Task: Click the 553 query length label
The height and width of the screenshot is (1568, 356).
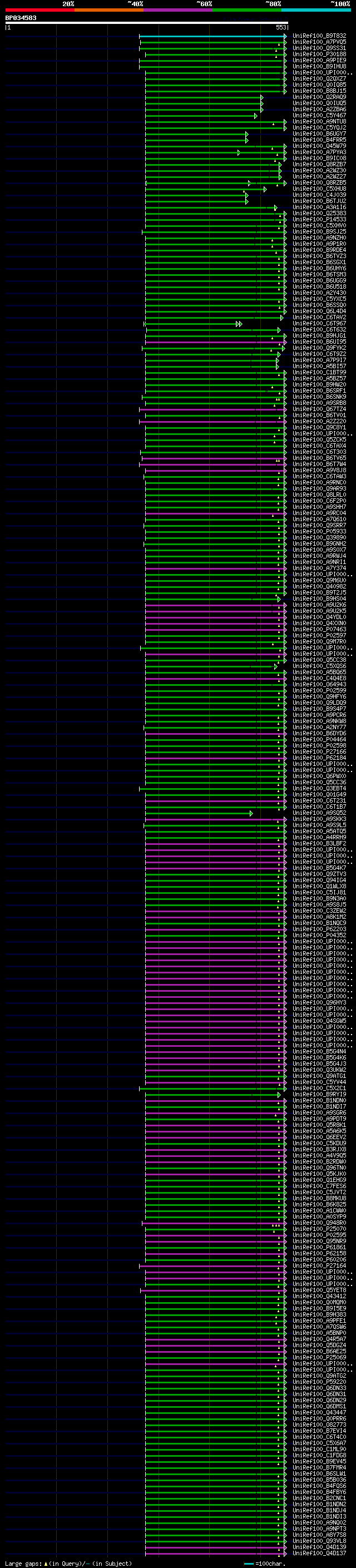Action: [280, 28]
